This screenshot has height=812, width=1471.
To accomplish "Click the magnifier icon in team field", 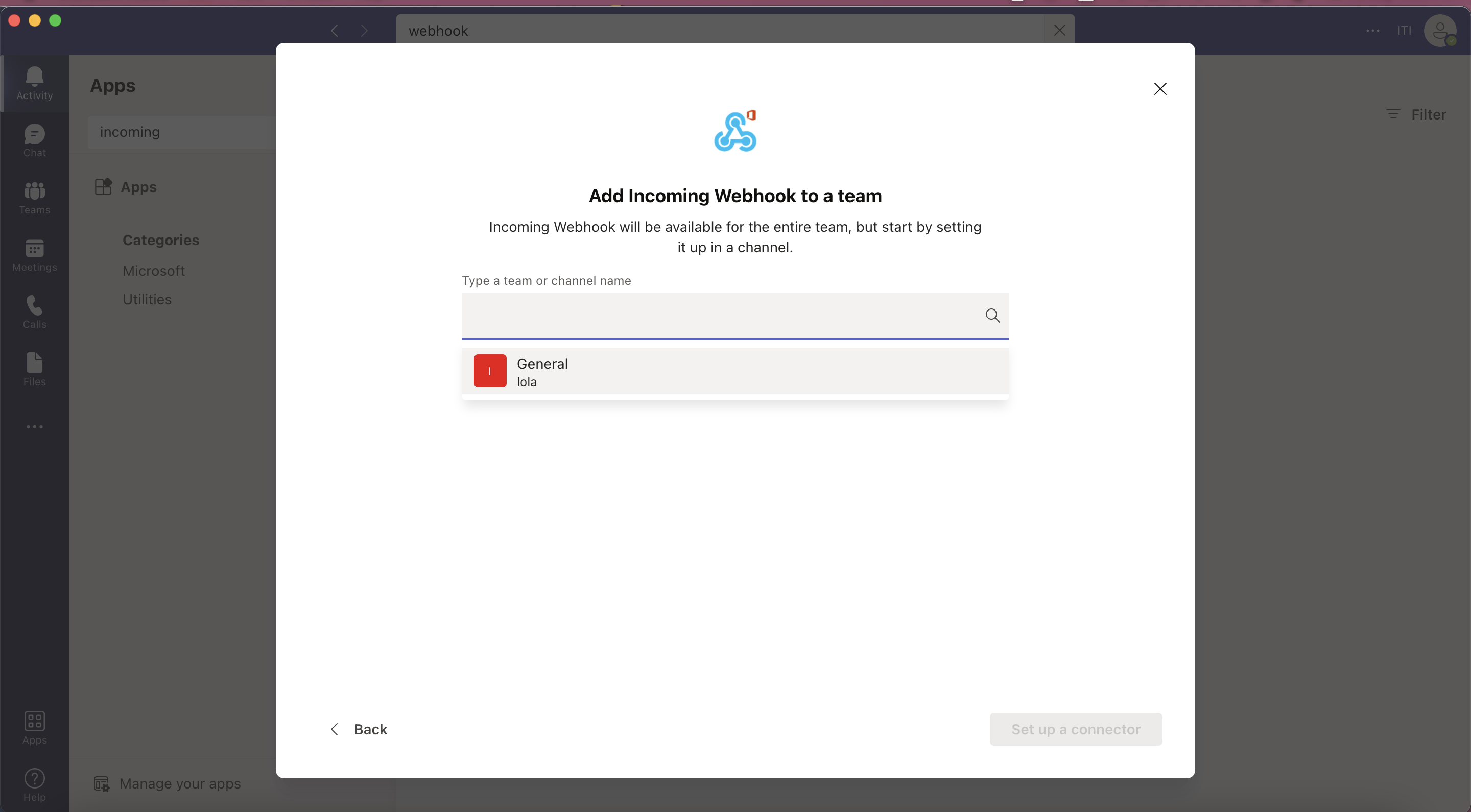I will tap(992, 315).
